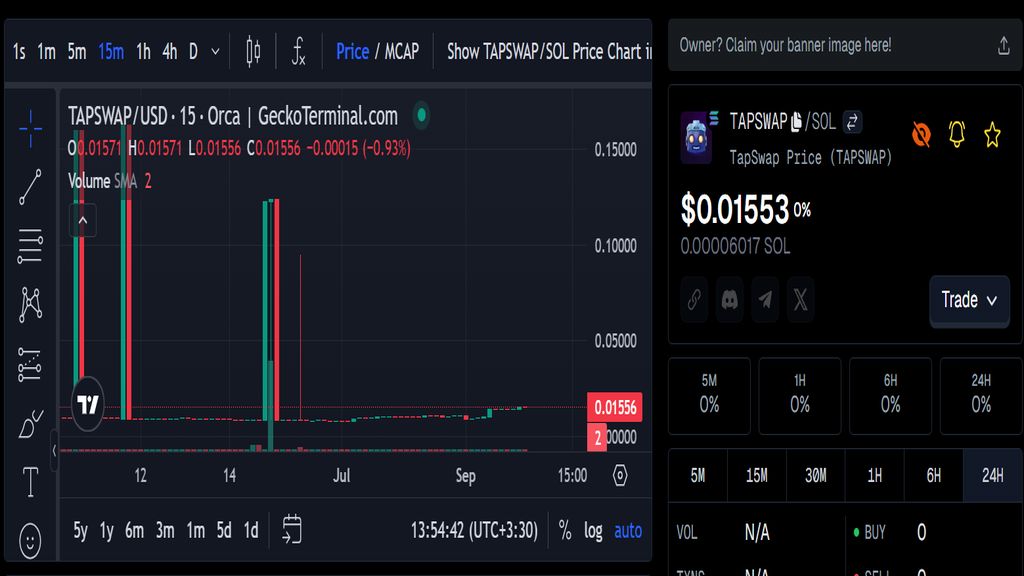Toggle auto scale mode
1024x576 pixels.
[x=628, y=530]
